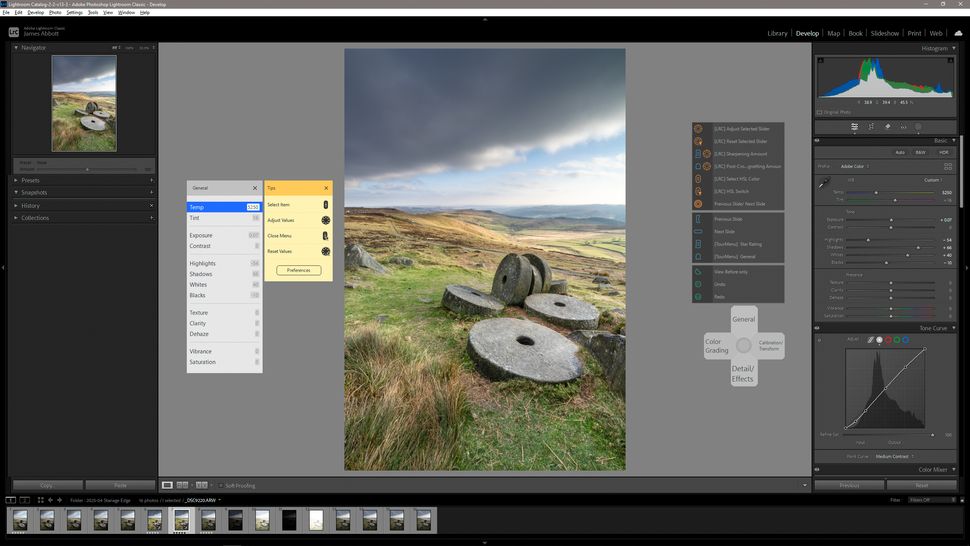The width and height of the screenshot is (970, 546).
Task: Toggle the Tone Curve panel on/off switch
Action: [816, 328]
